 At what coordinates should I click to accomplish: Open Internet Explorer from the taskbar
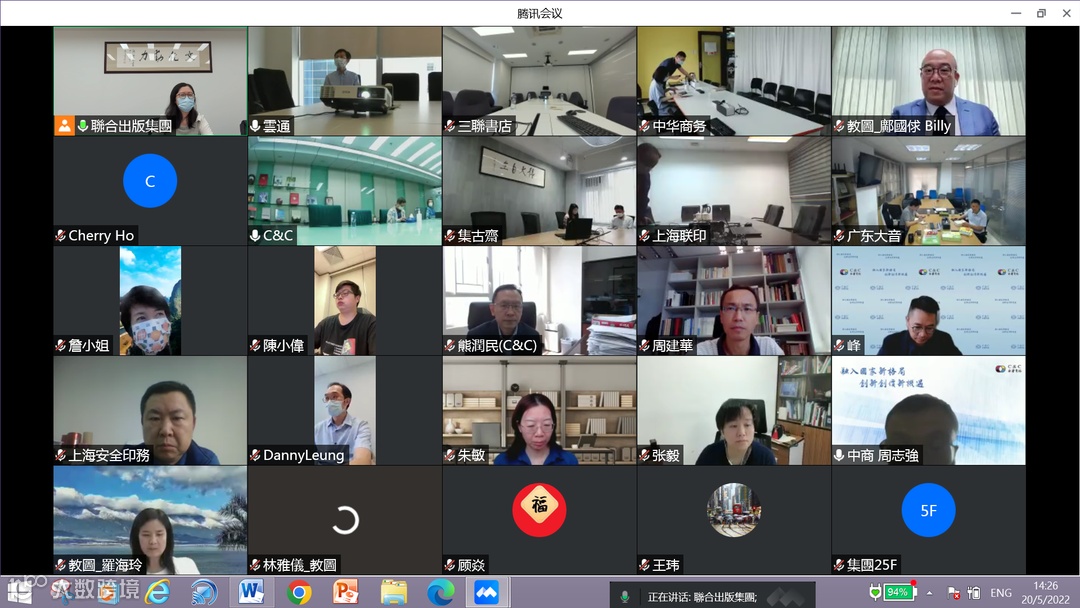tap(157, 592)
